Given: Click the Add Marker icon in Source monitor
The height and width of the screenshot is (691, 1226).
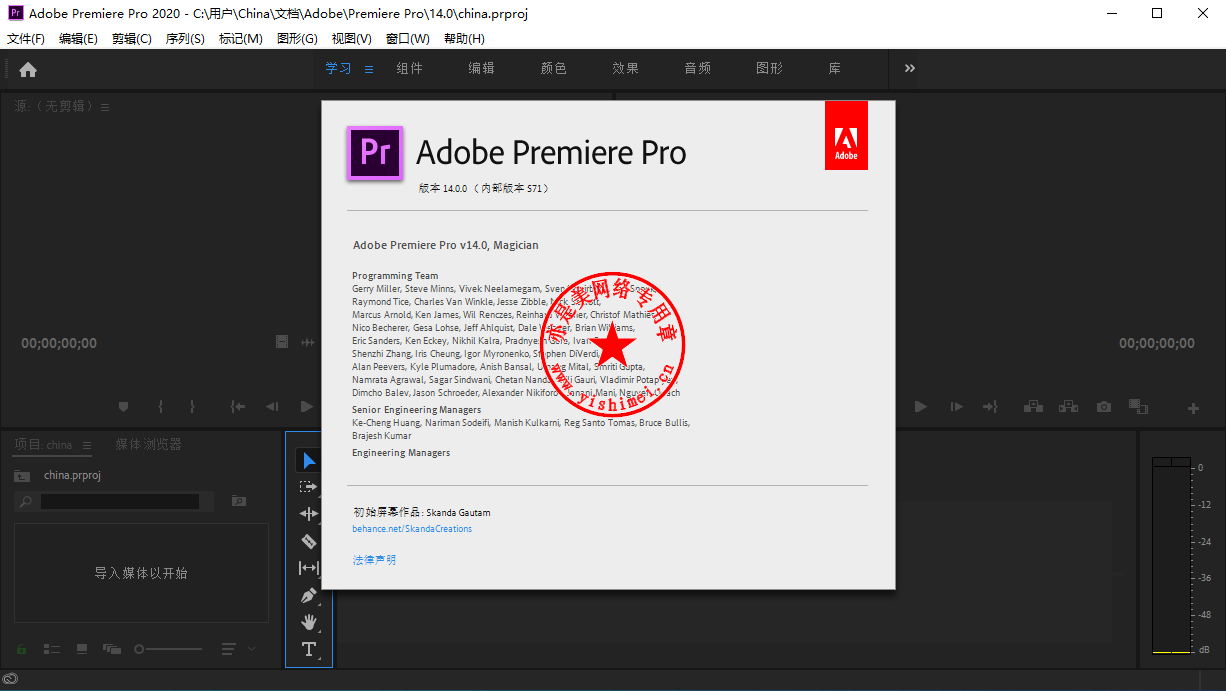Looking at the screenshot, I should [x=124, y=407].
